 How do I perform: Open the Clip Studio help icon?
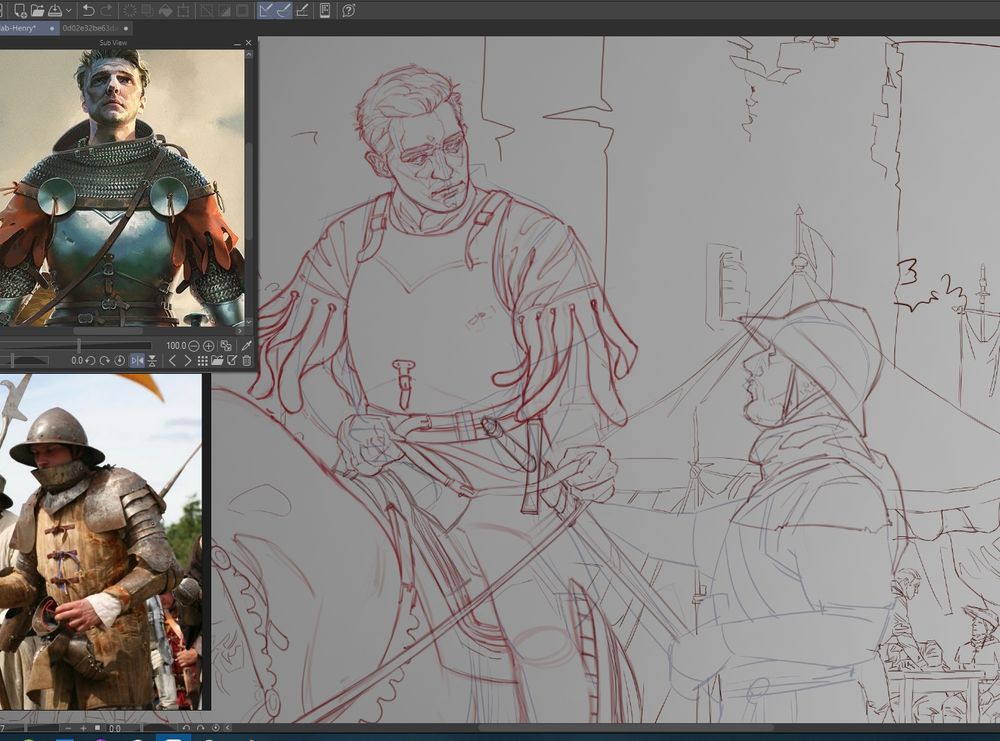(x=348, y=10)
